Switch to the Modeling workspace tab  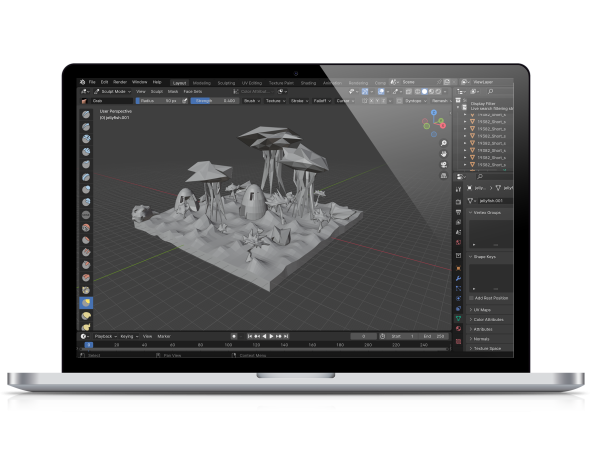pos(202,83)
